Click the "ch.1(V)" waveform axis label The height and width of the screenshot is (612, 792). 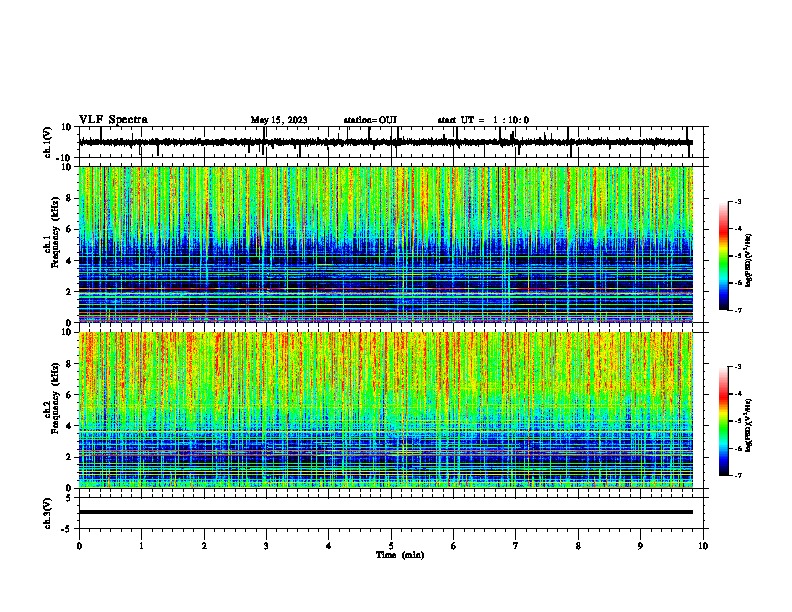(48, 142)
